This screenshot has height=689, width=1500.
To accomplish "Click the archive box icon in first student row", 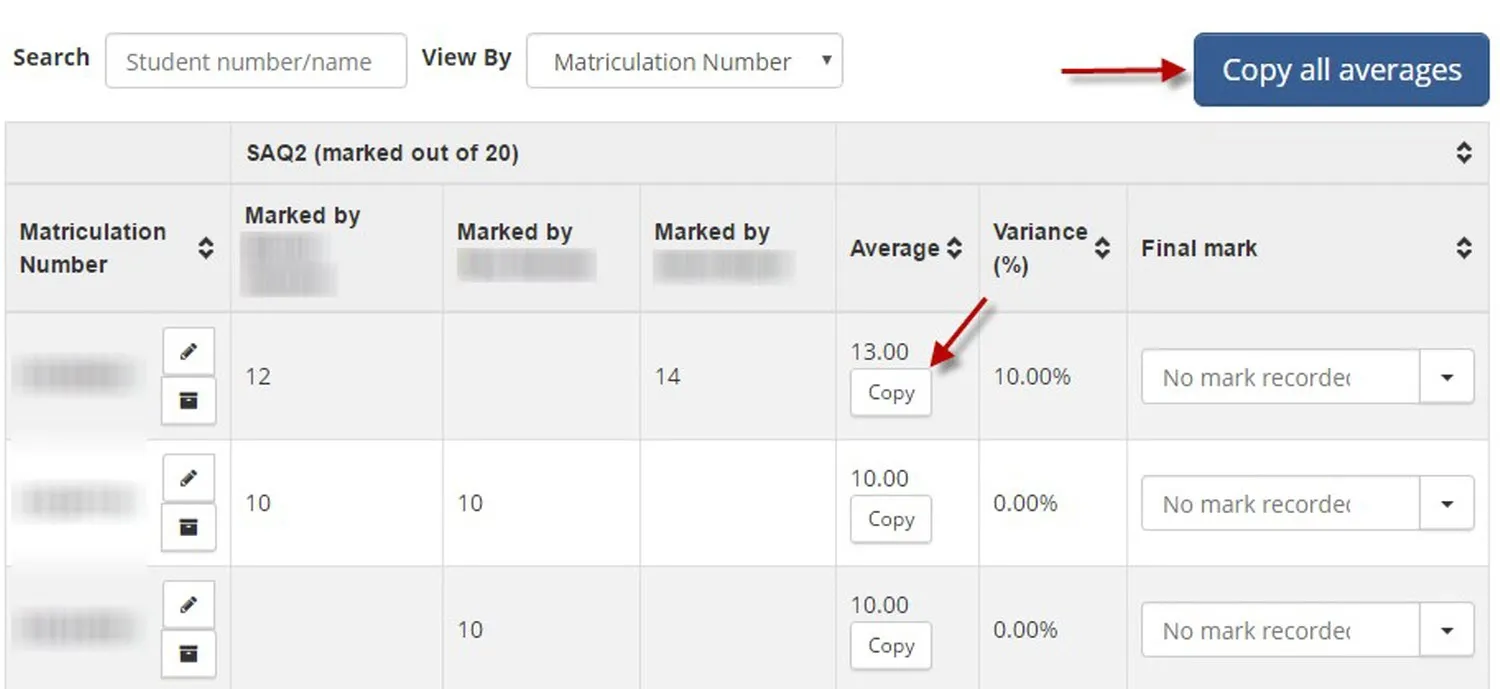I will coord(188,401).
